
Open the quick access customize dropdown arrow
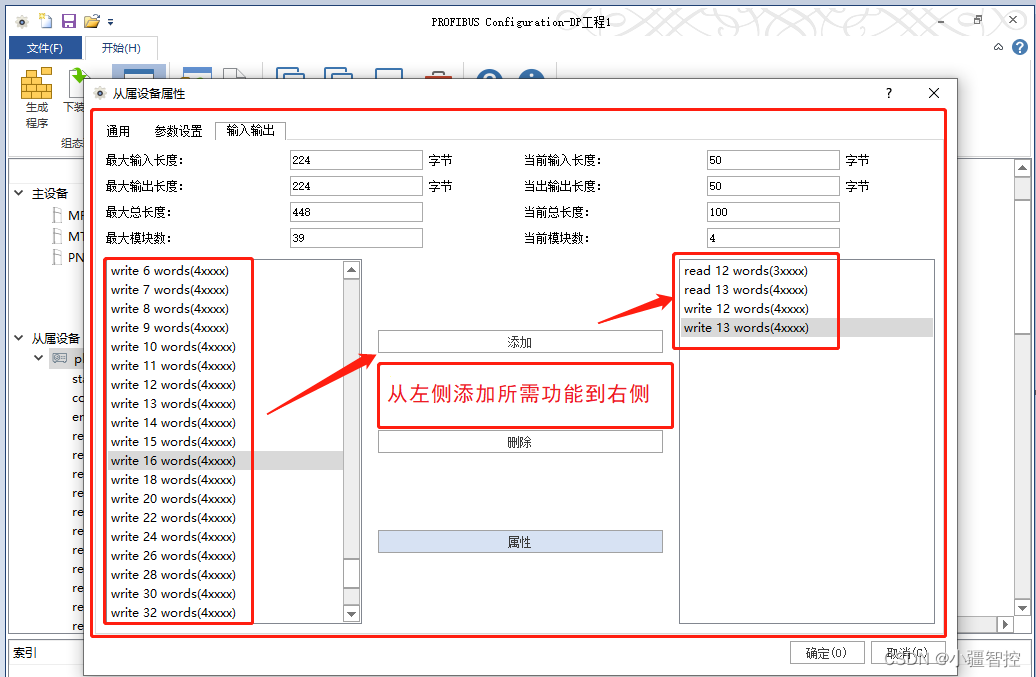point(110,22)
